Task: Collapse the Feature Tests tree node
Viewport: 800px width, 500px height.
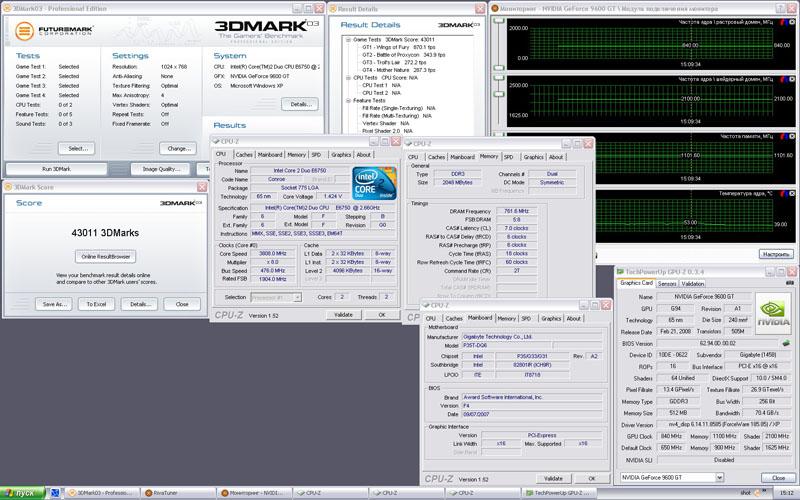Action: (348, 101)
